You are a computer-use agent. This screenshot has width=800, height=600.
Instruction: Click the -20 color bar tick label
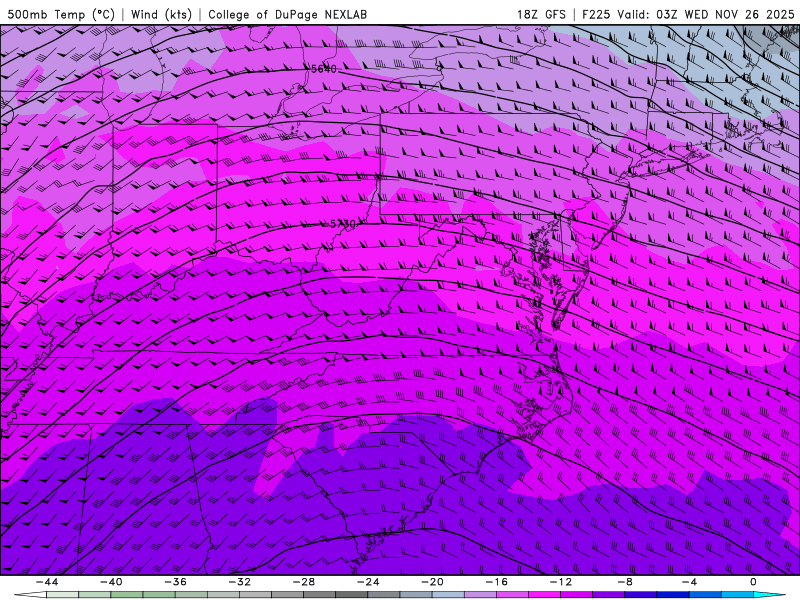433,582
